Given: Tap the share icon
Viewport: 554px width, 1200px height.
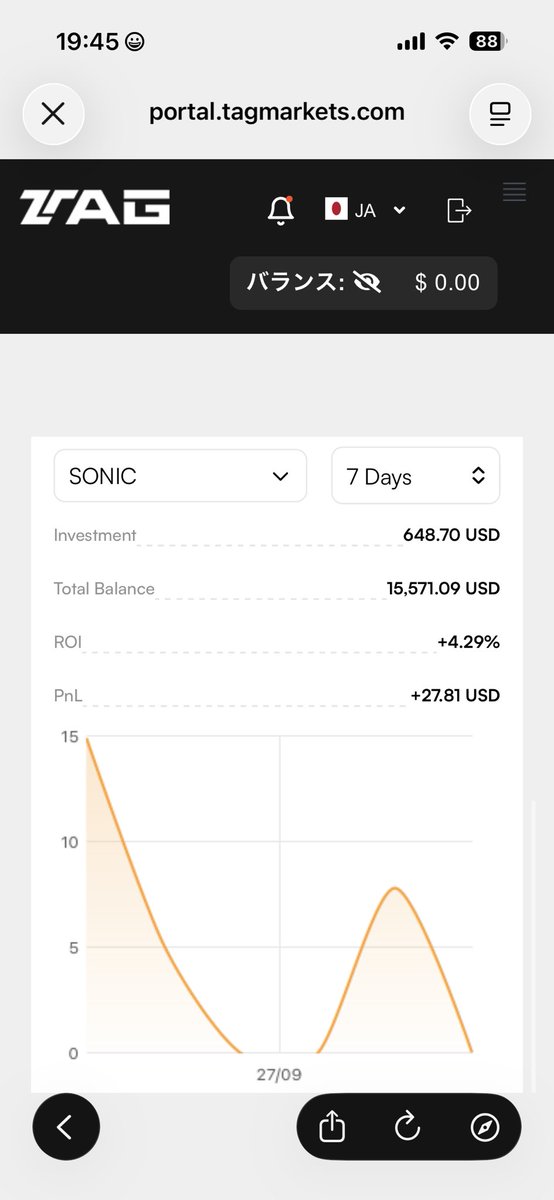Looking at the screenshot, I should (x=332, y=1127).
